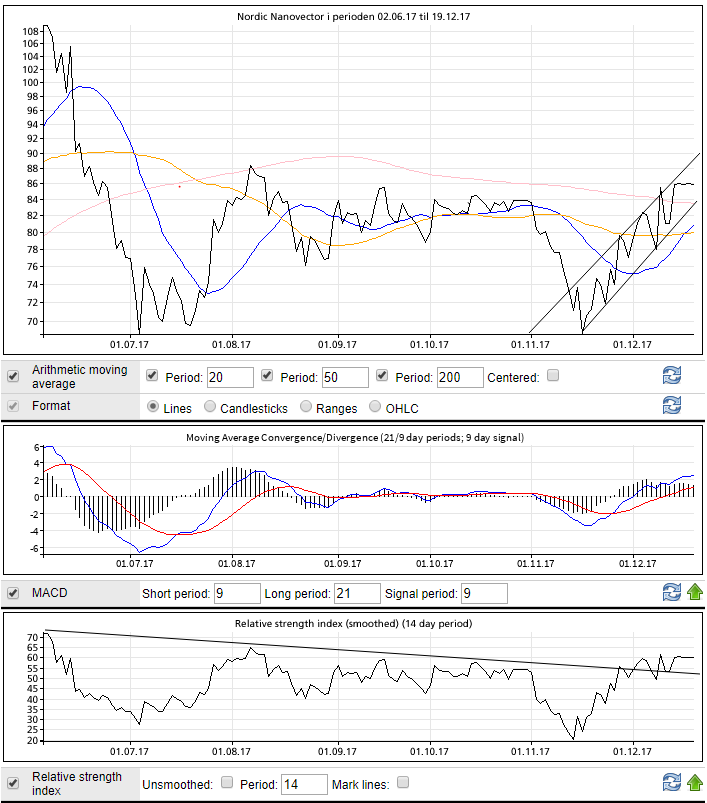Select the OHLC format option
Screen dimensions: 707x803
pyautogui.click(x=375, y=407)
